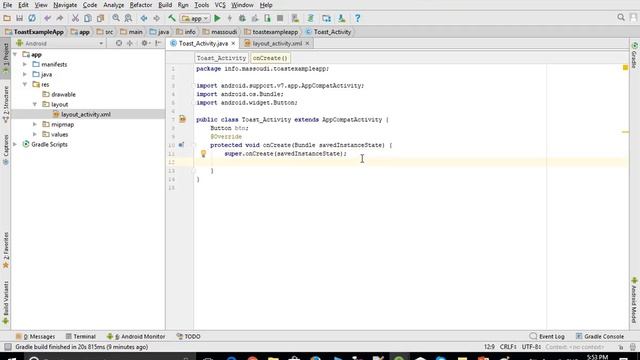Toggle the Captures side tool tab
Viewport: 640px width, 360px height.
tap(6, 149)
